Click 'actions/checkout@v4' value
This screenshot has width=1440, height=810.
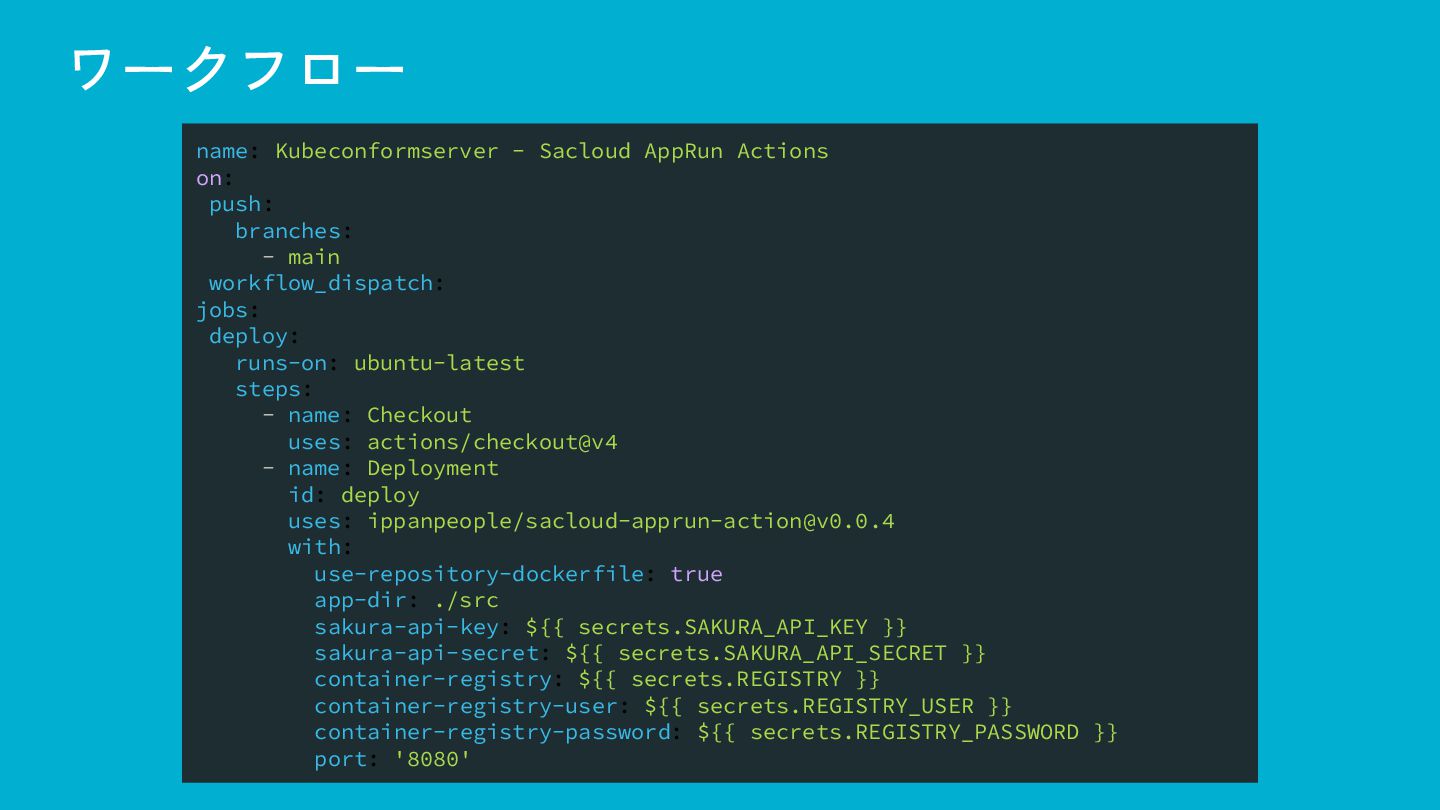pos(492,442)
